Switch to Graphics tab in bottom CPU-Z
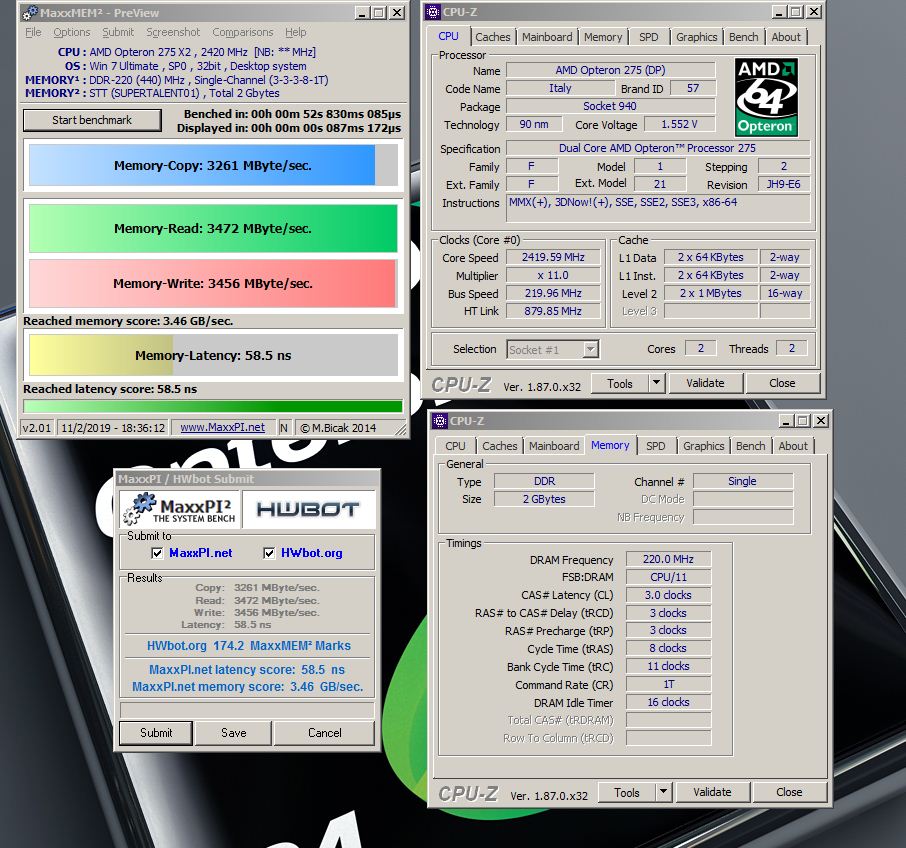The height and width of the screenshot is (848, 906). (x=703, y=446)
